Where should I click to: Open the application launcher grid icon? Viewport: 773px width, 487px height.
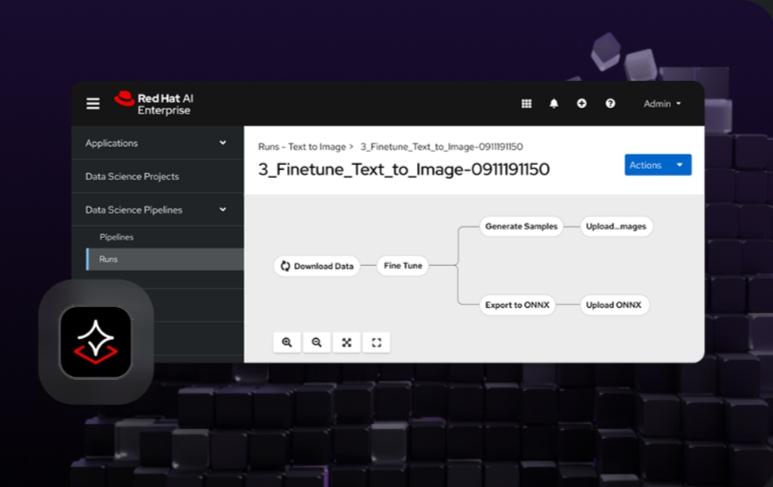tap(527, 104)
